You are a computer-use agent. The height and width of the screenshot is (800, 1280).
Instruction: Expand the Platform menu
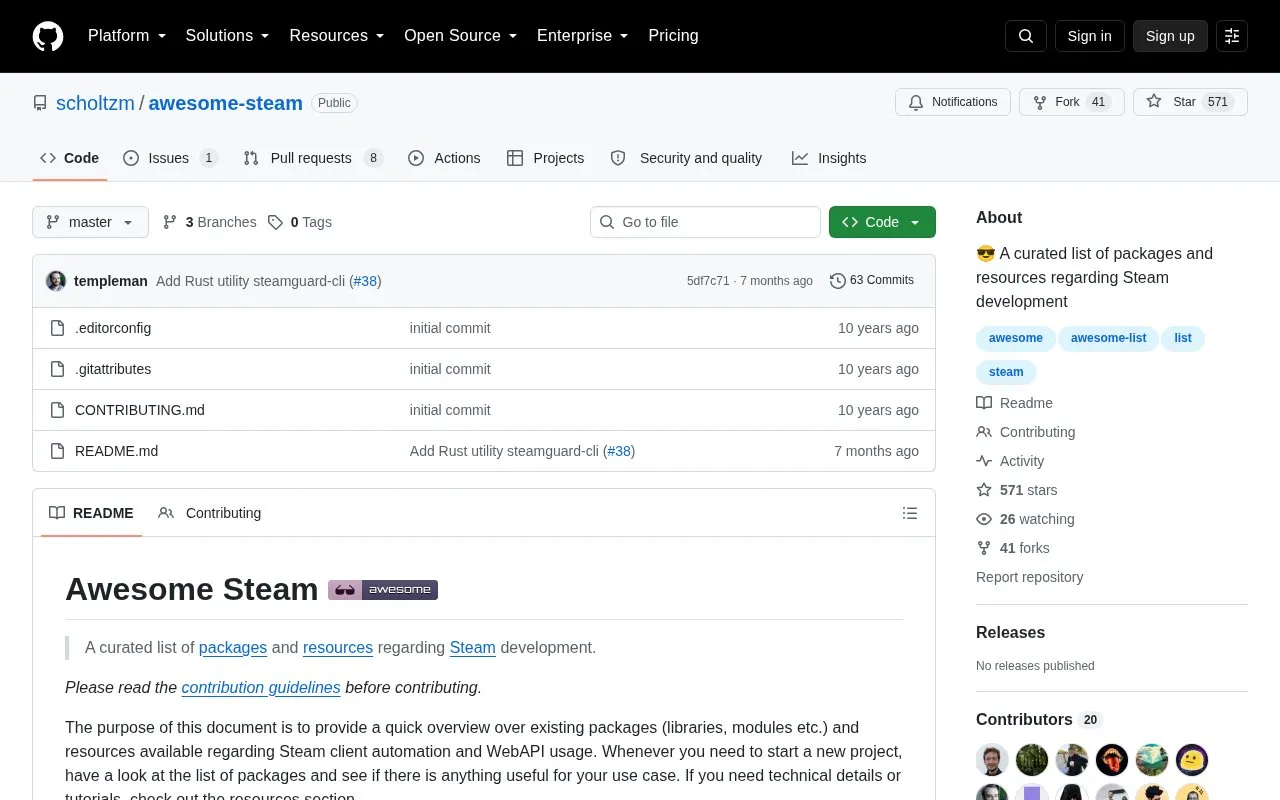click(x=127, y=36)
